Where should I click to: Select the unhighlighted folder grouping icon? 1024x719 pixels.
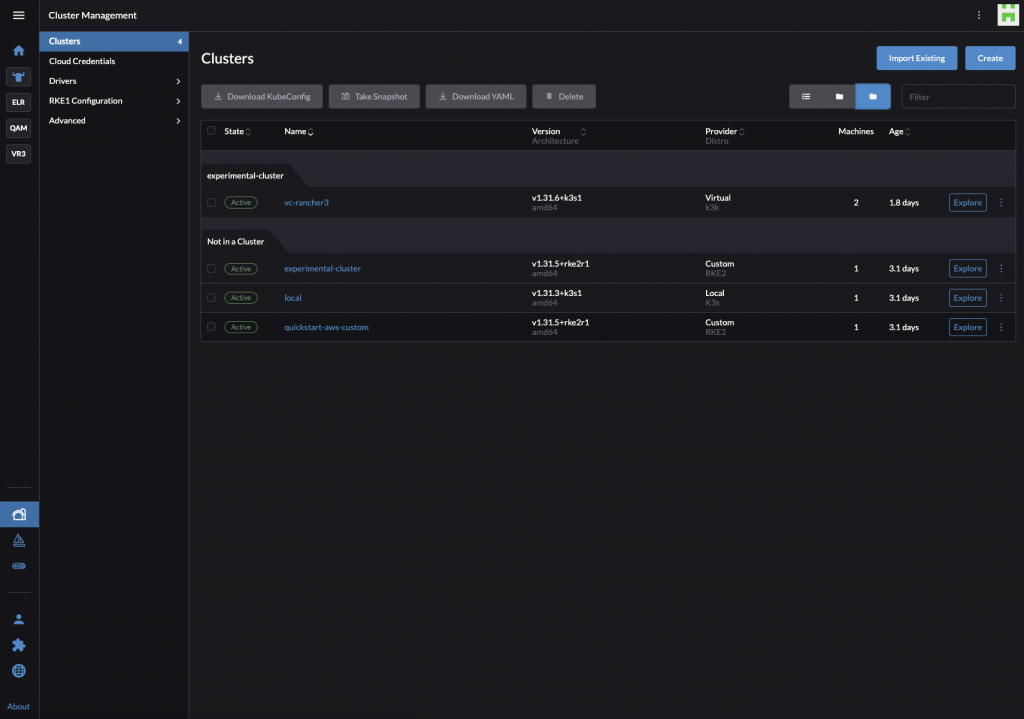839,97
